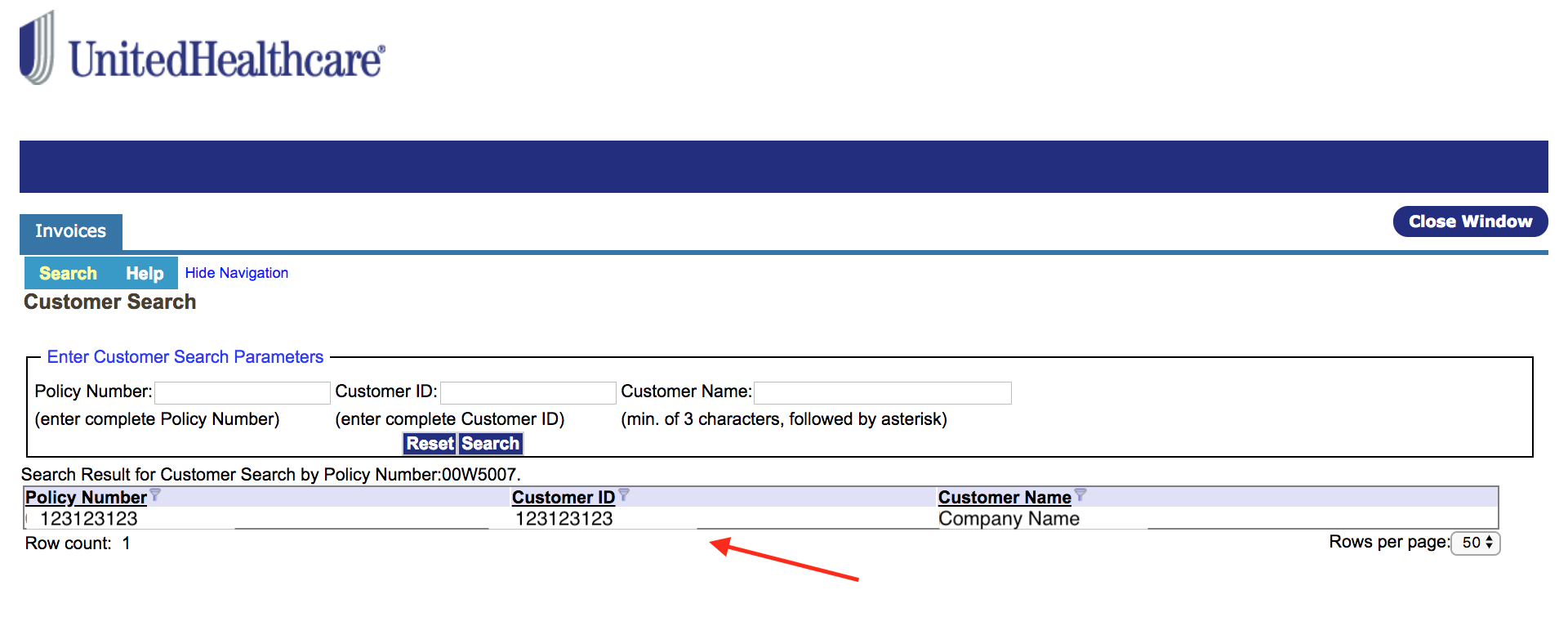Focus the Policy Number input field
This screenshot has width=1568, height=644.
[243, 392]
